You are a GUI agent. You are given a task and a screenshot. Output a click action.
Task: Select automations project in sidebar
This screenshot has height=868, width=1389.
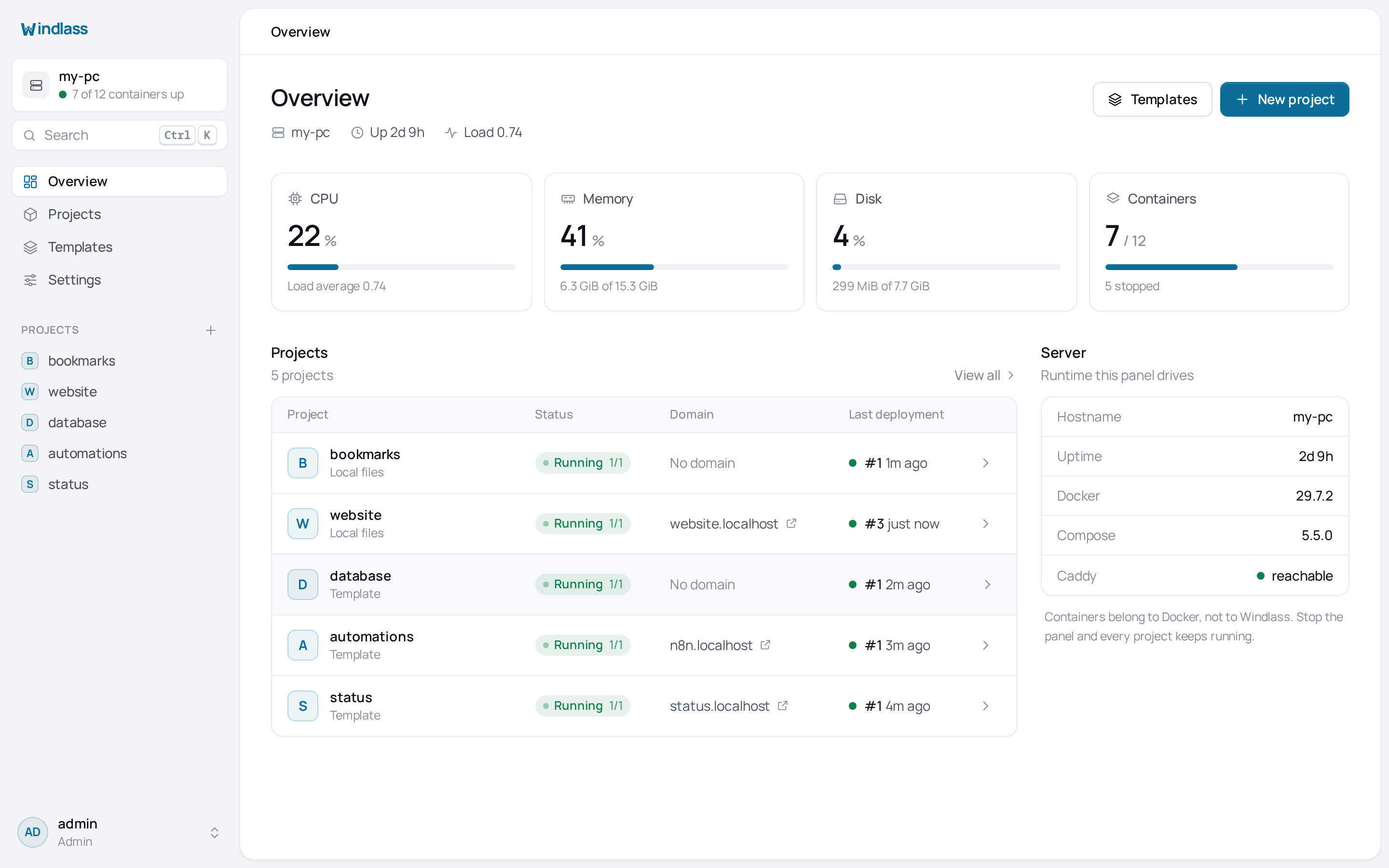pos(120,453)
